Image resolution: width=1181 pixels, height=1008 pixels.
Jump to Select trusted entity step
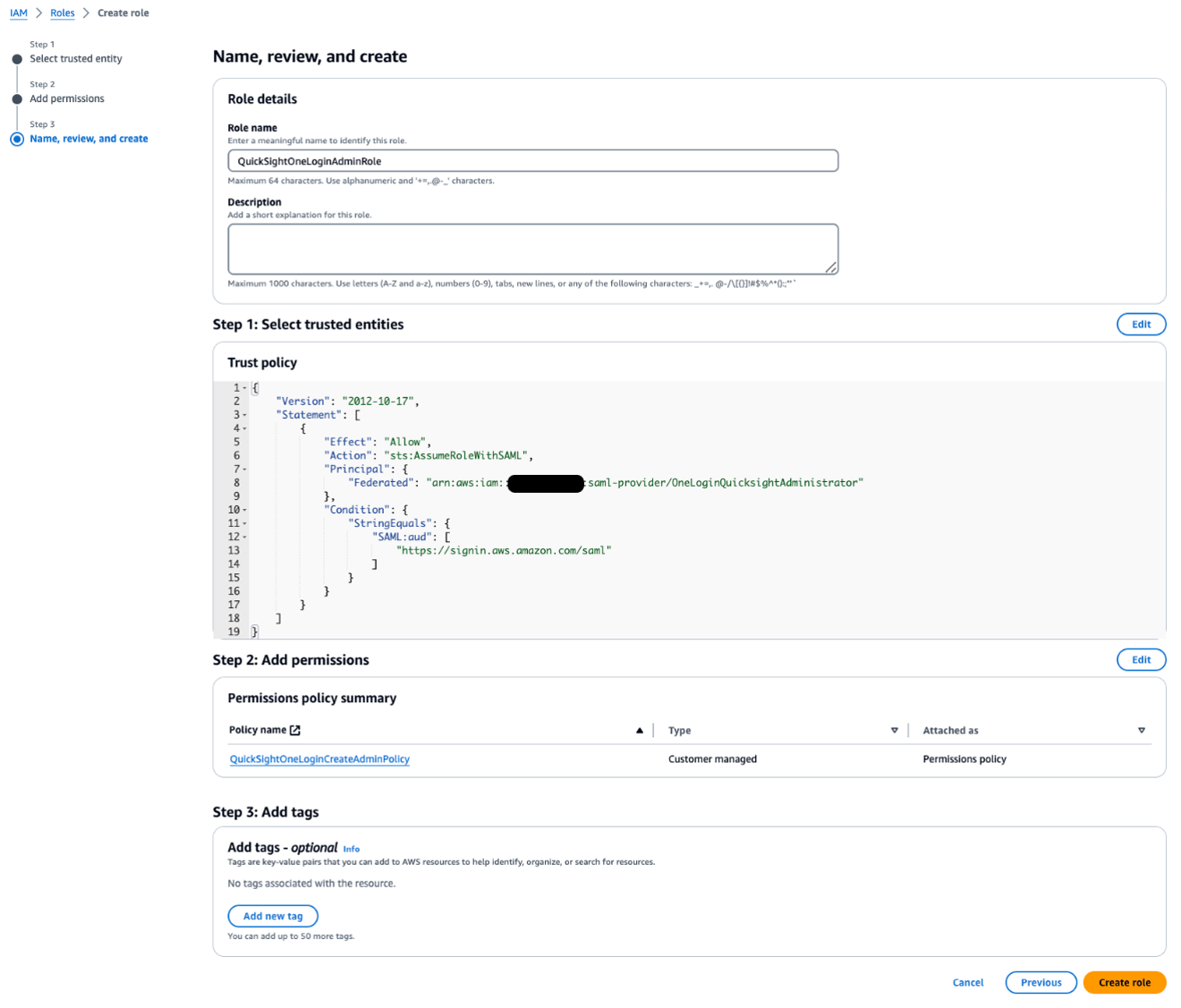point(76,59)
